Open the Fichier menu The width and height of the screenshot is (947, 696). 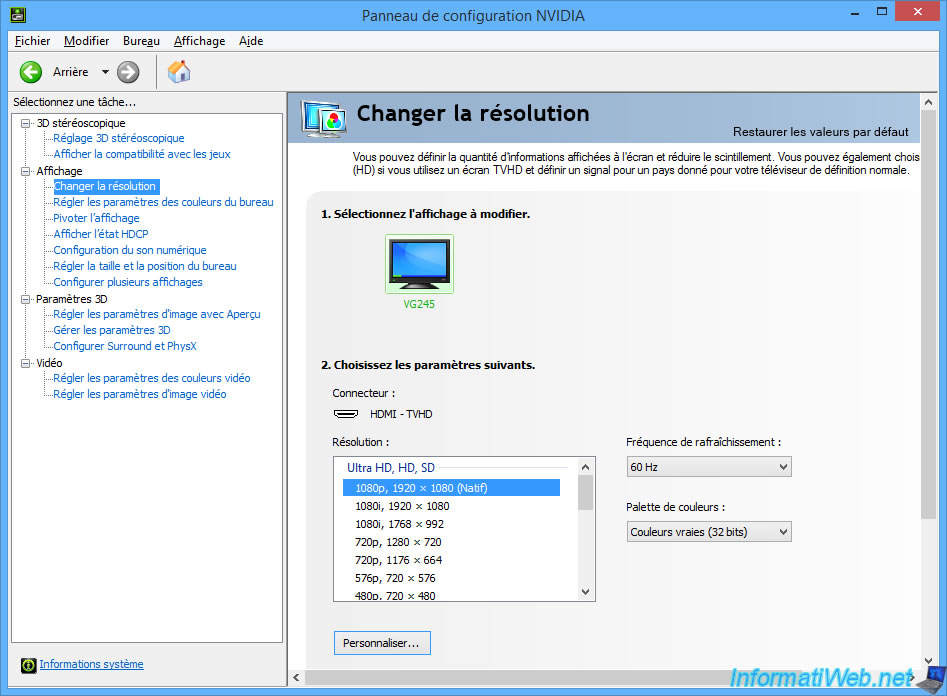[x=33, y=41]
